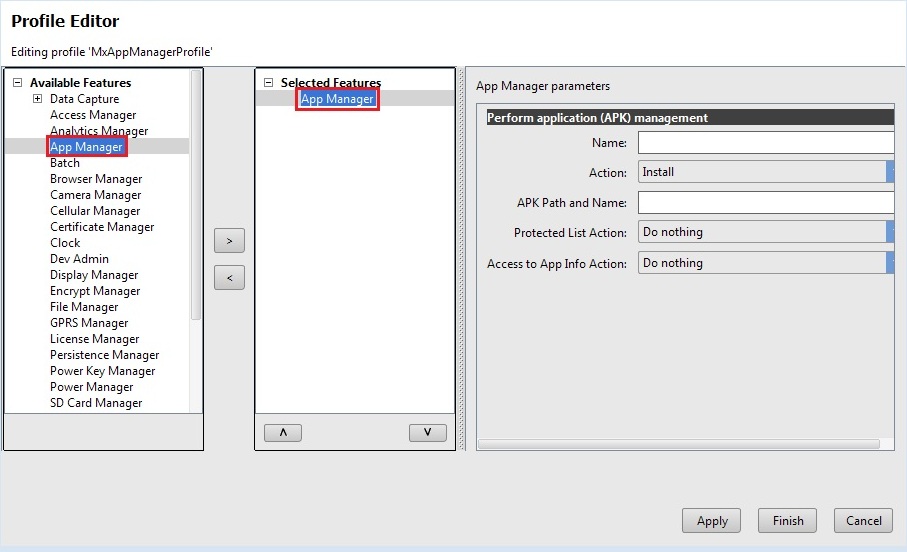Image resolution: width=907 pixels, height=552 pixels.
Task: Choose App Manager under Selected Features
Action: coord(337,99)
